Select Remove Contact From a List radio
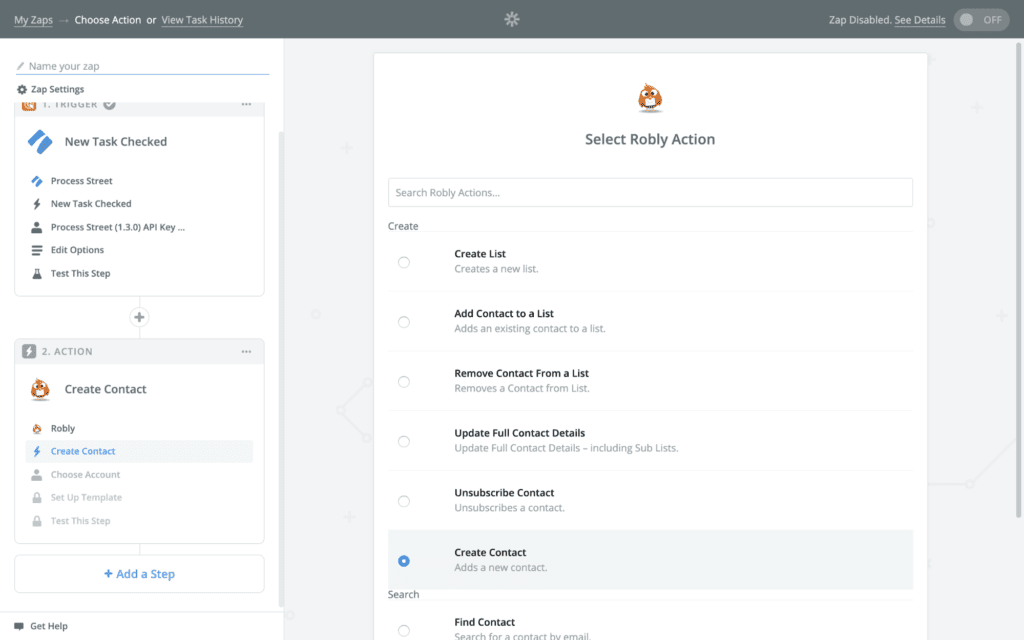The height and width of the screenshot is (640, 1024). click(x=404, y=382)
